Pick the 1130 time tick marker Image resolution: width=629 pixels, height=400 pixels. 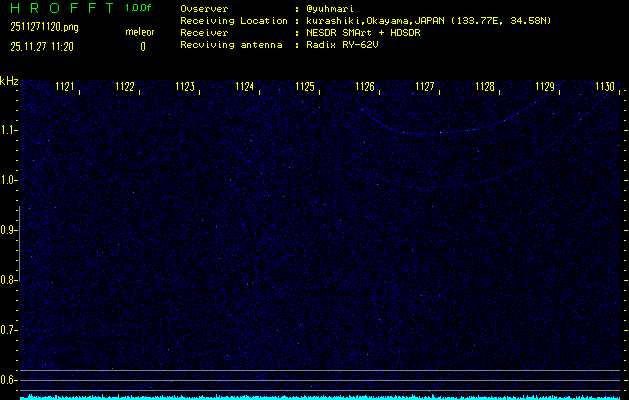(605, 87)
